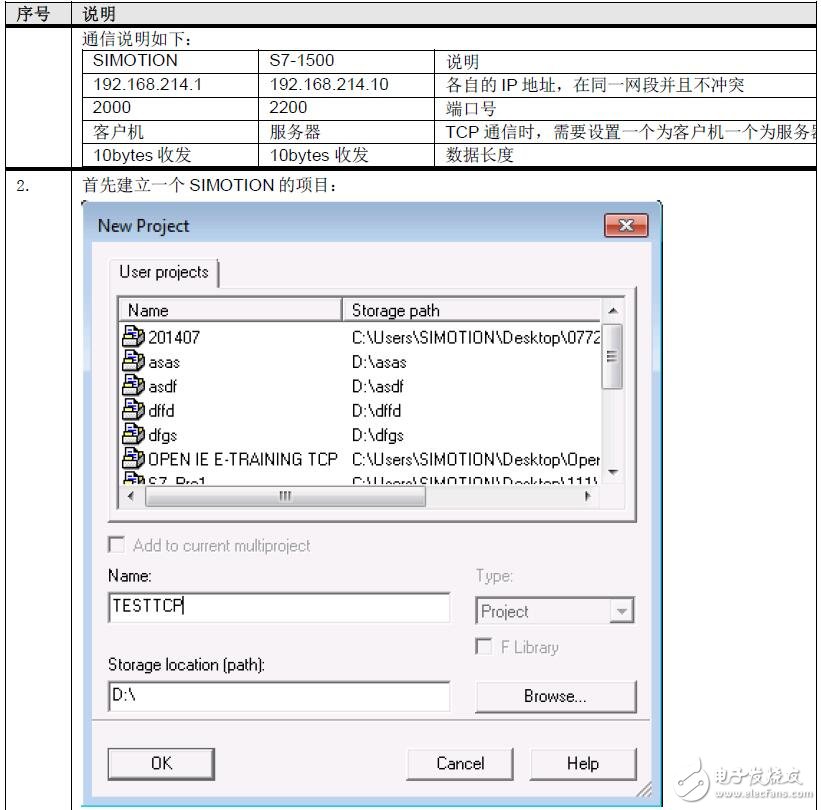Image resolution: width=821 pixels, height=810 pixels.
Task: Open the Type dropdown showing Project
Action: coord(623,610)
